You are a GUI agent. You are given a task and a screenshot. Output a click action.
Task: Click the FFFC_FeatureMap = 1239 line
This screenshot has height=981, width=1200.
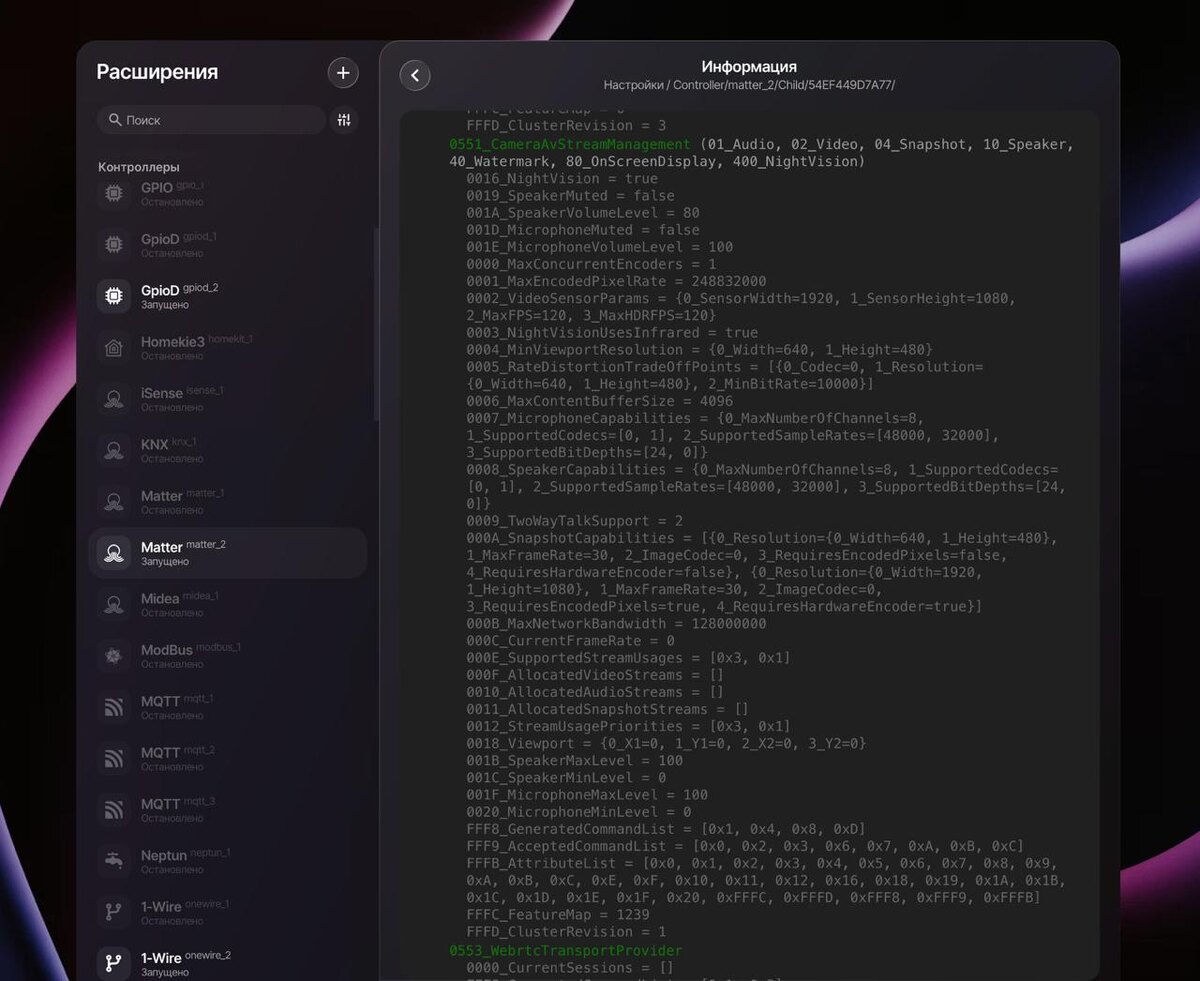point(557,914)
